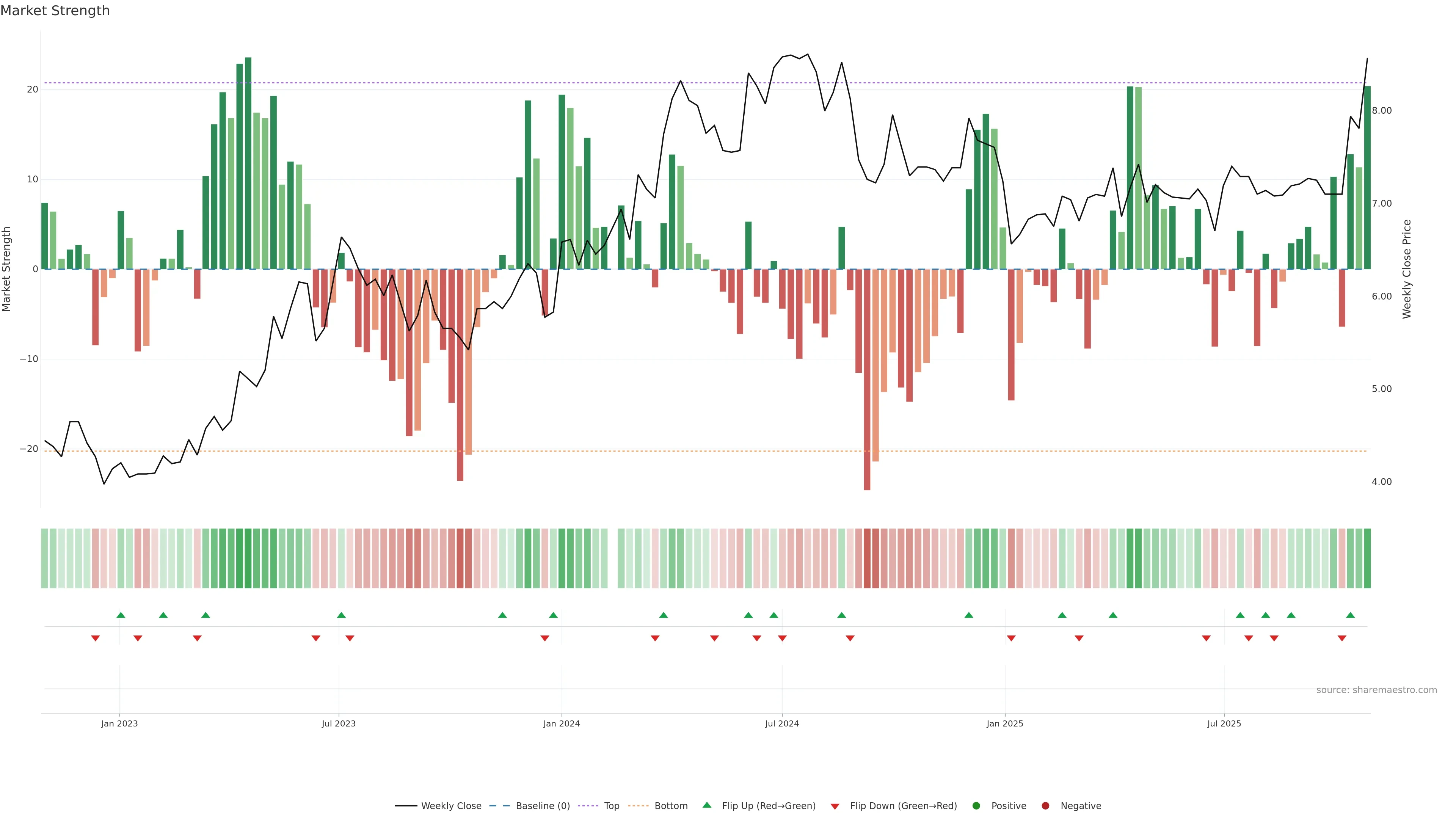Click the source: sharemaestro.com text
1456x819 pixels.
(1376, 690)
